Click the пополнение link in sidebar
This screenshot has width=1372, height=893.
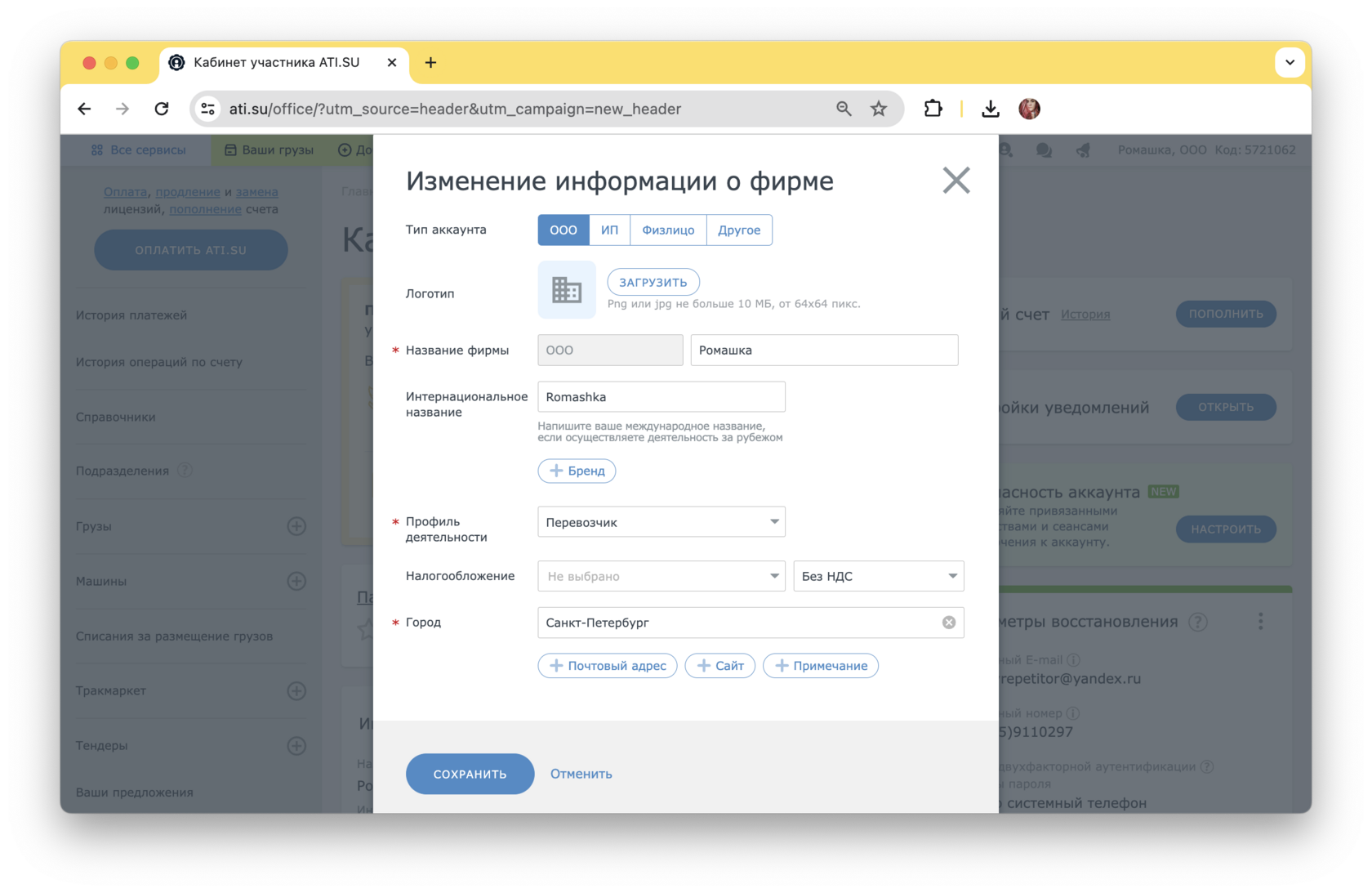point(205,209)
